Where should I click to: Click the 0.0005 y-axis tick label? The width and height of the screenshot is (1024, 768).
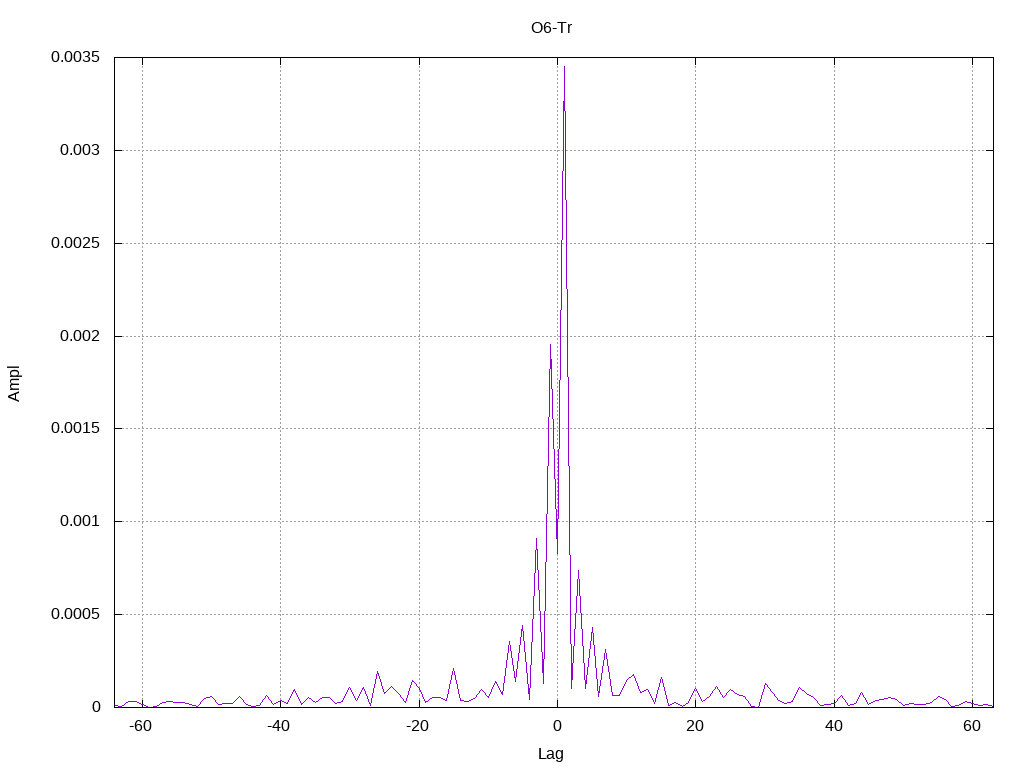click(76, 614)
